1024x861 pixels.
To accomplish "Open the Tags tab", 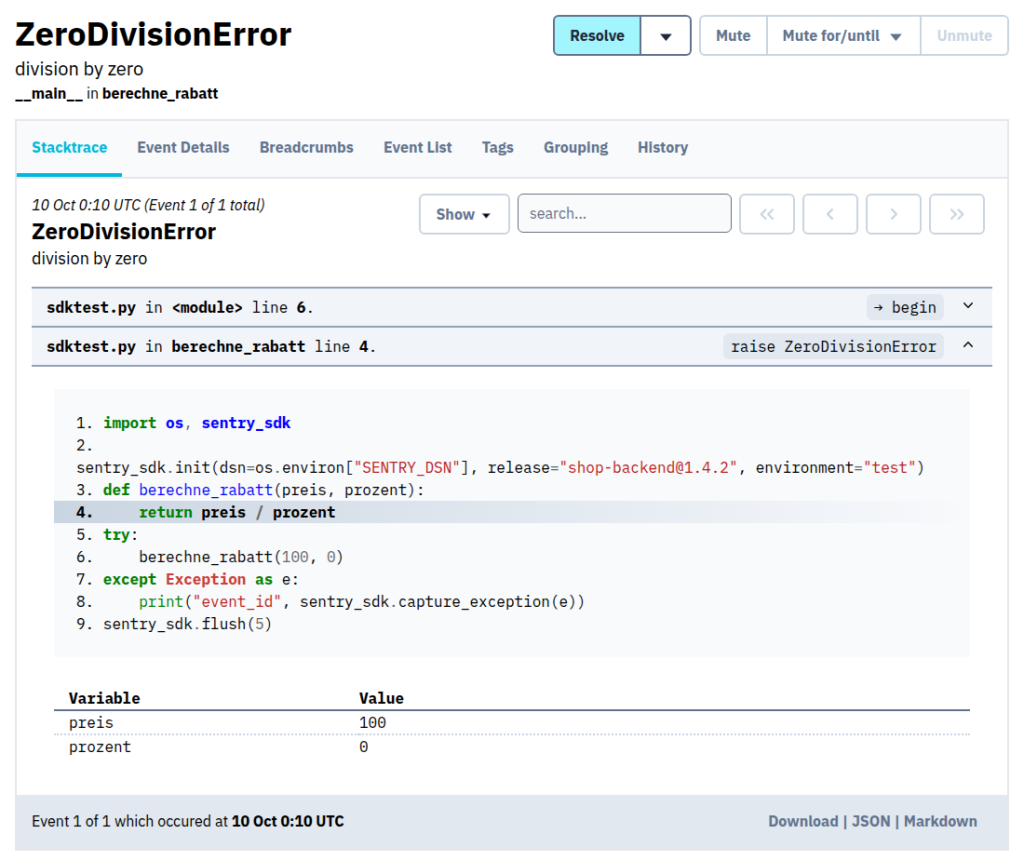I will [498, 148].
